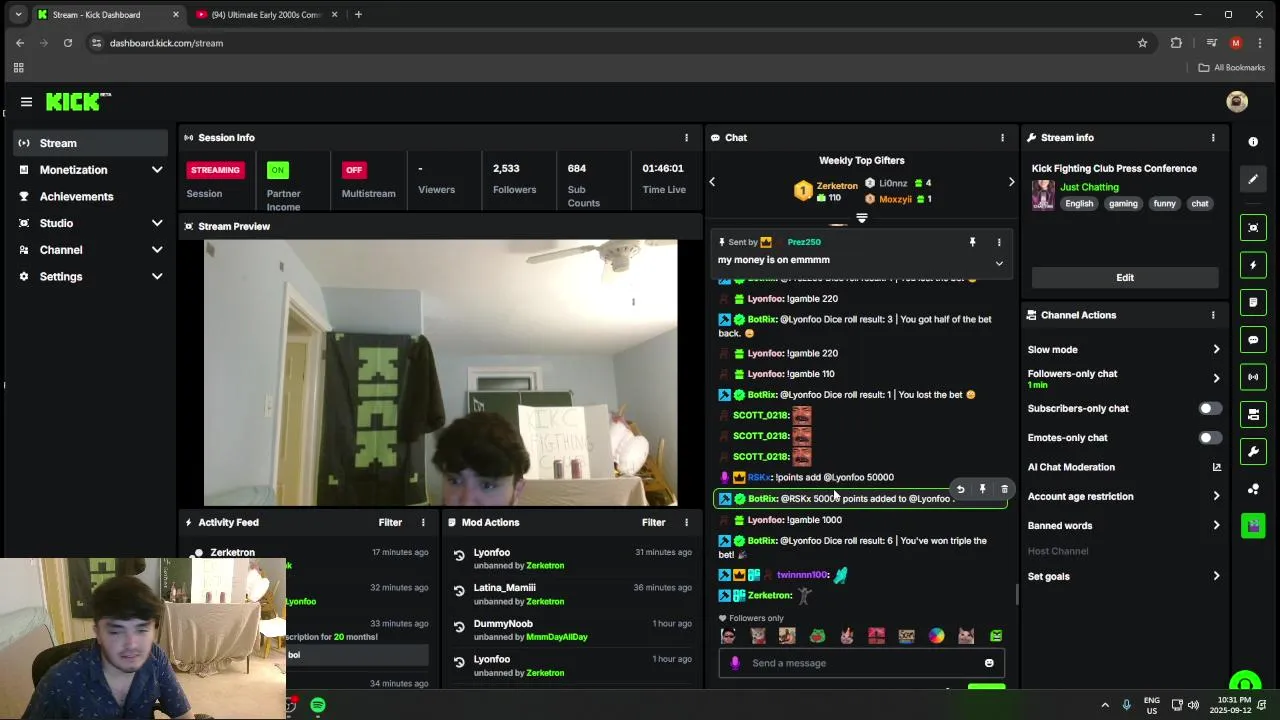The width and height of the screenshot is (1280, 720).
Task: Open Slow mode settings arrow
Action: click(x=1216, y=350)
